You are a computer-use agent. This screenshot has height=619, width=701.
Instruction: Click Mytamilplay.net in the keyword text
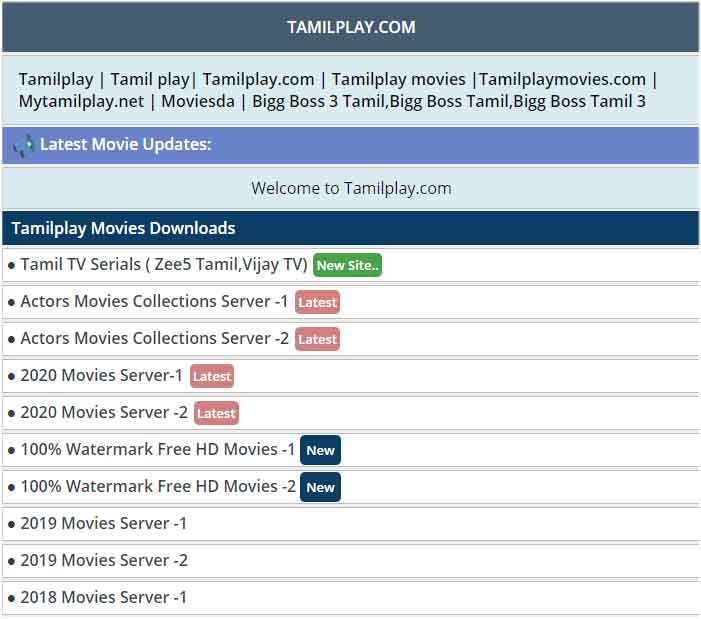81,101
